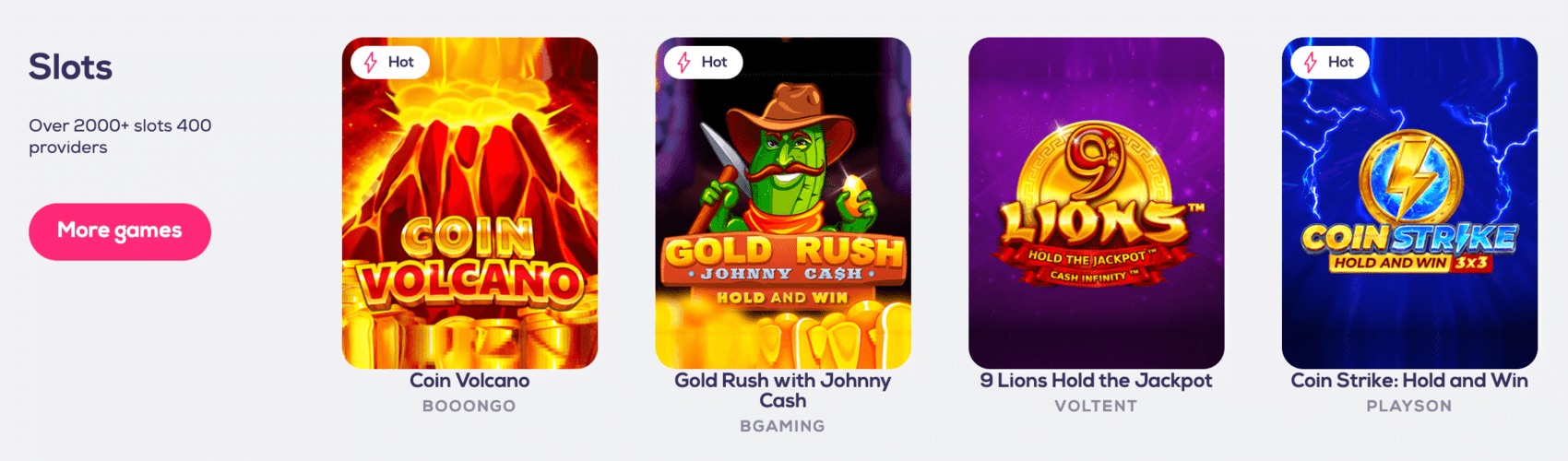Click the Hot badge on Gold Rush
This screenshot has width=1568, height=461.
coord(704,62)
